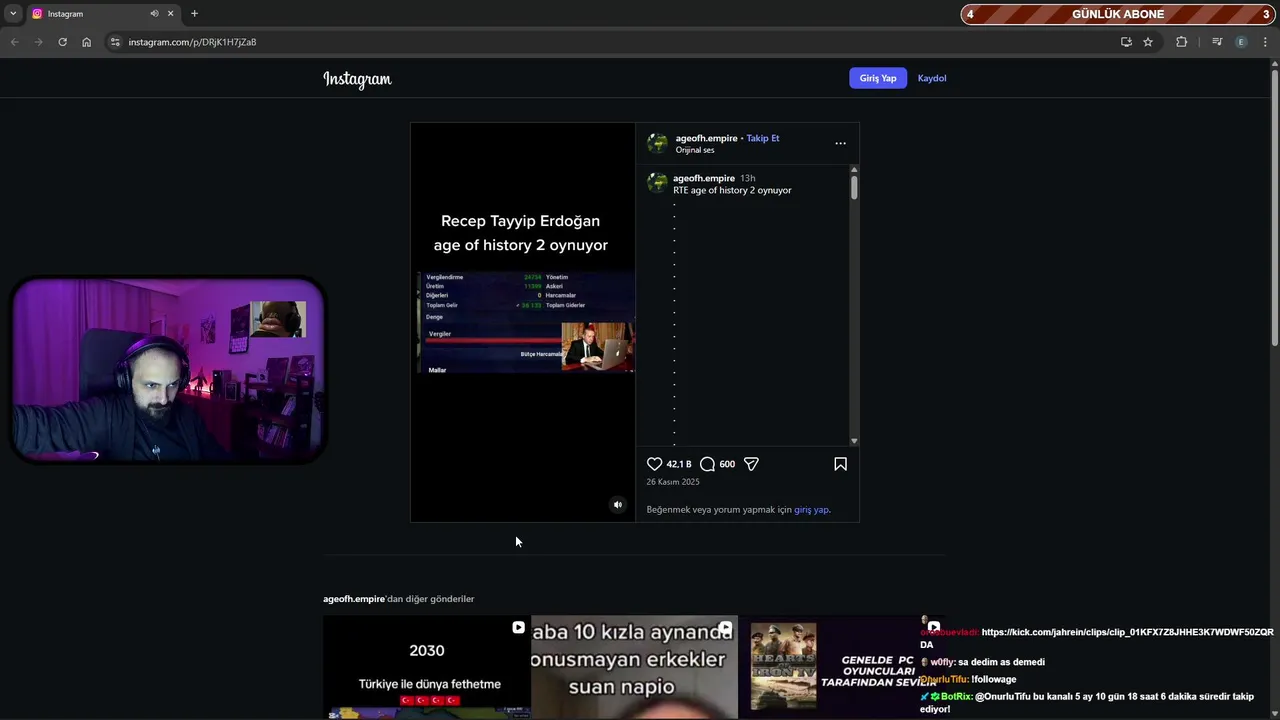Screen dimensions: 1280x720
Task: Go forward in browser history
Action: coord(38,42)
